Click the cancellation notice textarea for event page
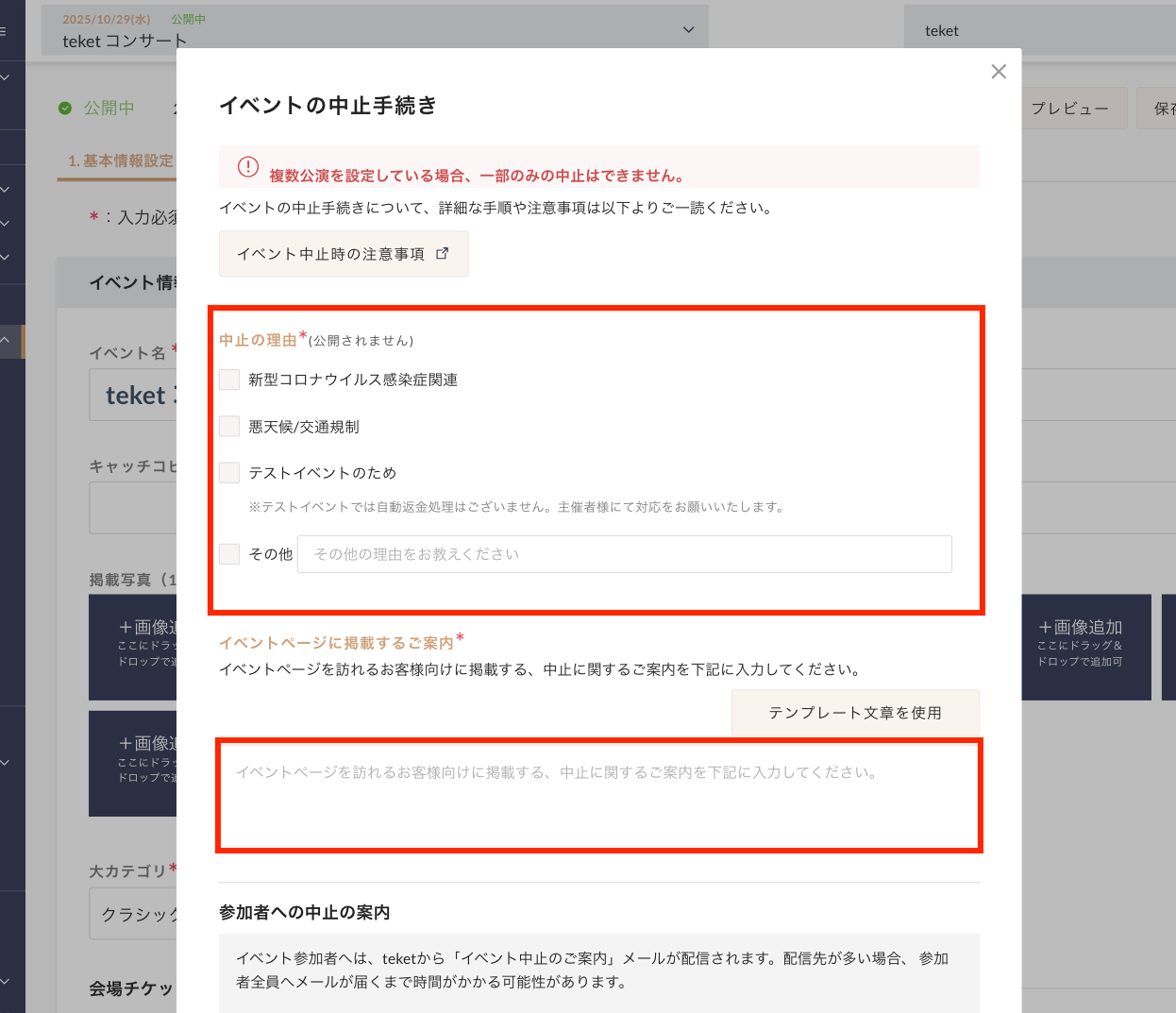1176x1013 pixels. click(x=599, y=795)
